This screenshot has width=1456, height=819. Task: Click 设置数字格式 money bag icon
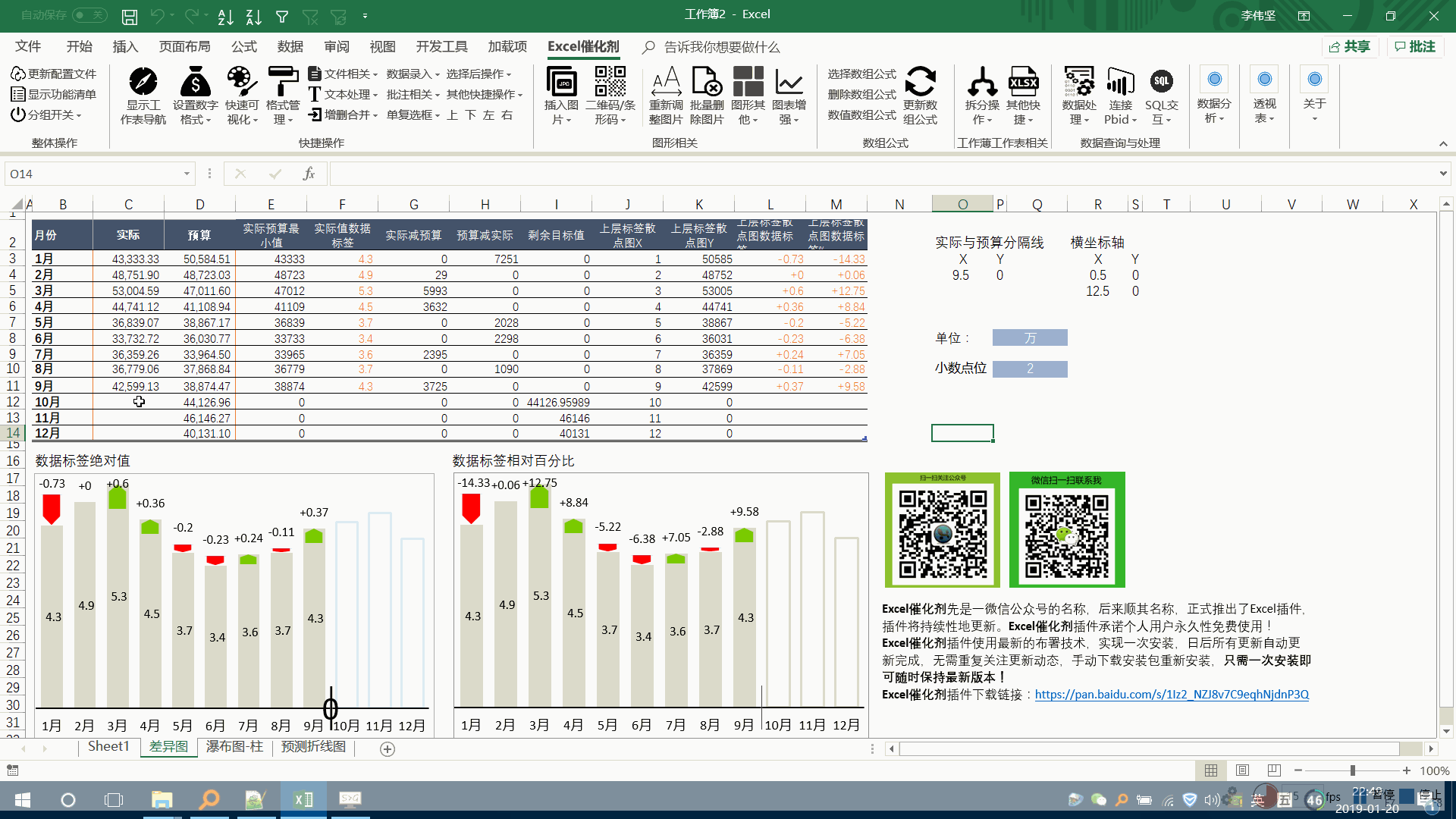(195, 81)
